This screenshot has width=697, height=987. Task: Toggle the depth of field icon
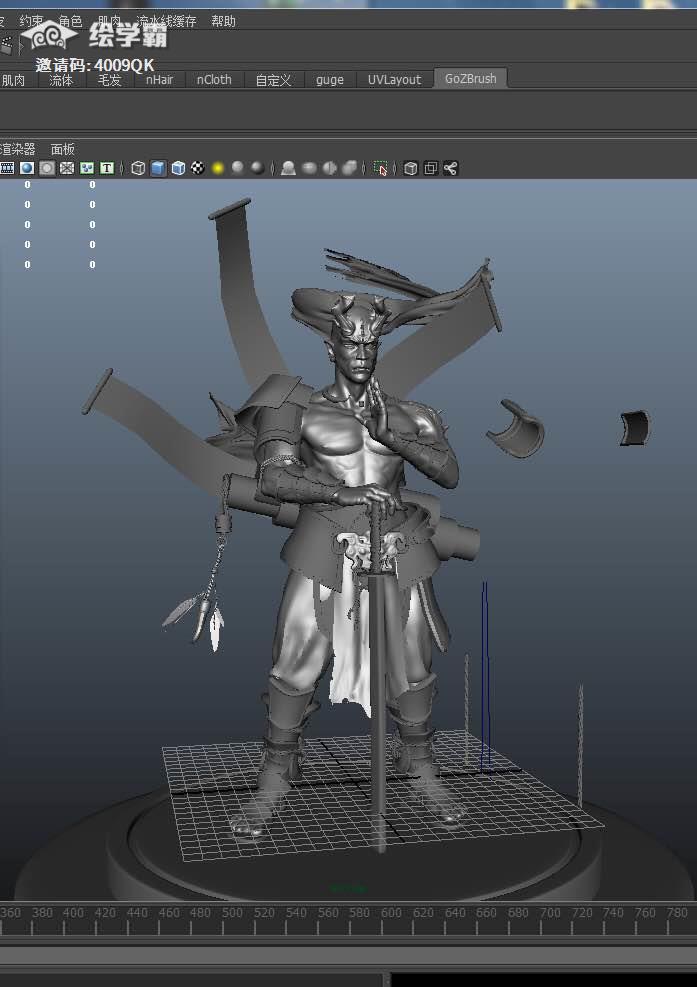[349, 168]
